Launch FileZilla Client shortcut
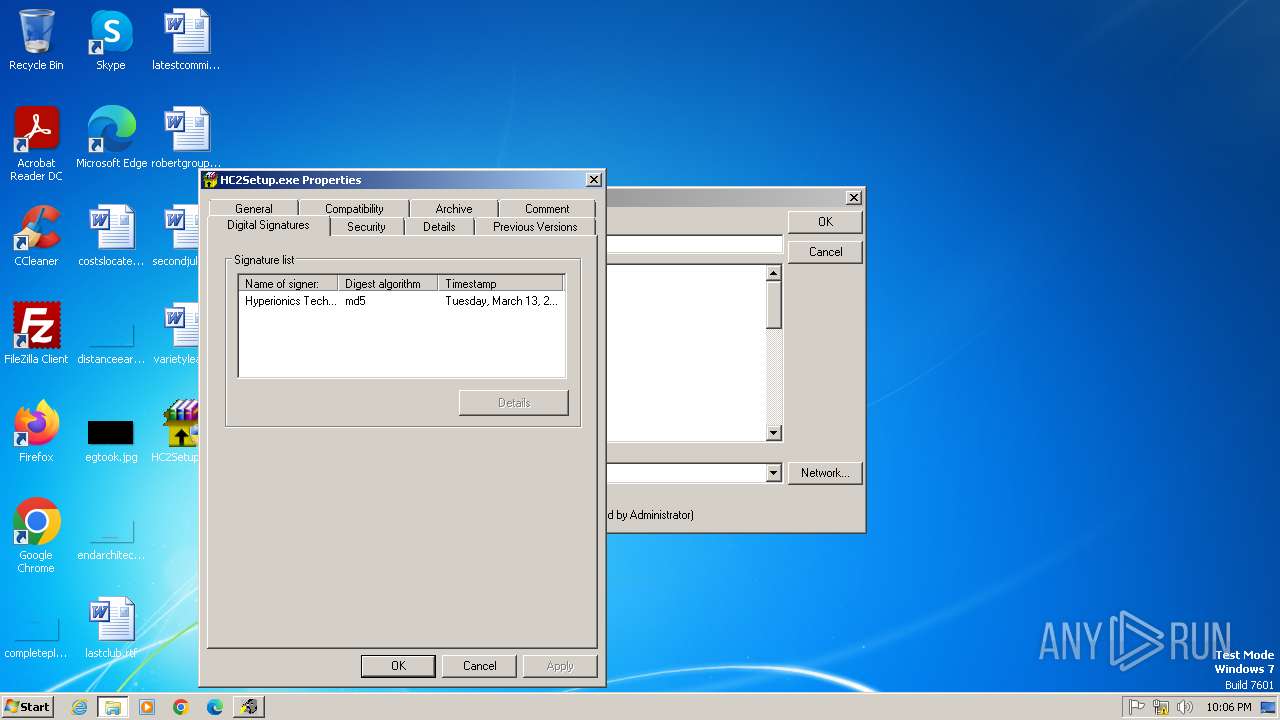Viewport: 1280px width, 720px height. pyautogui.click(x=36, y=334)
